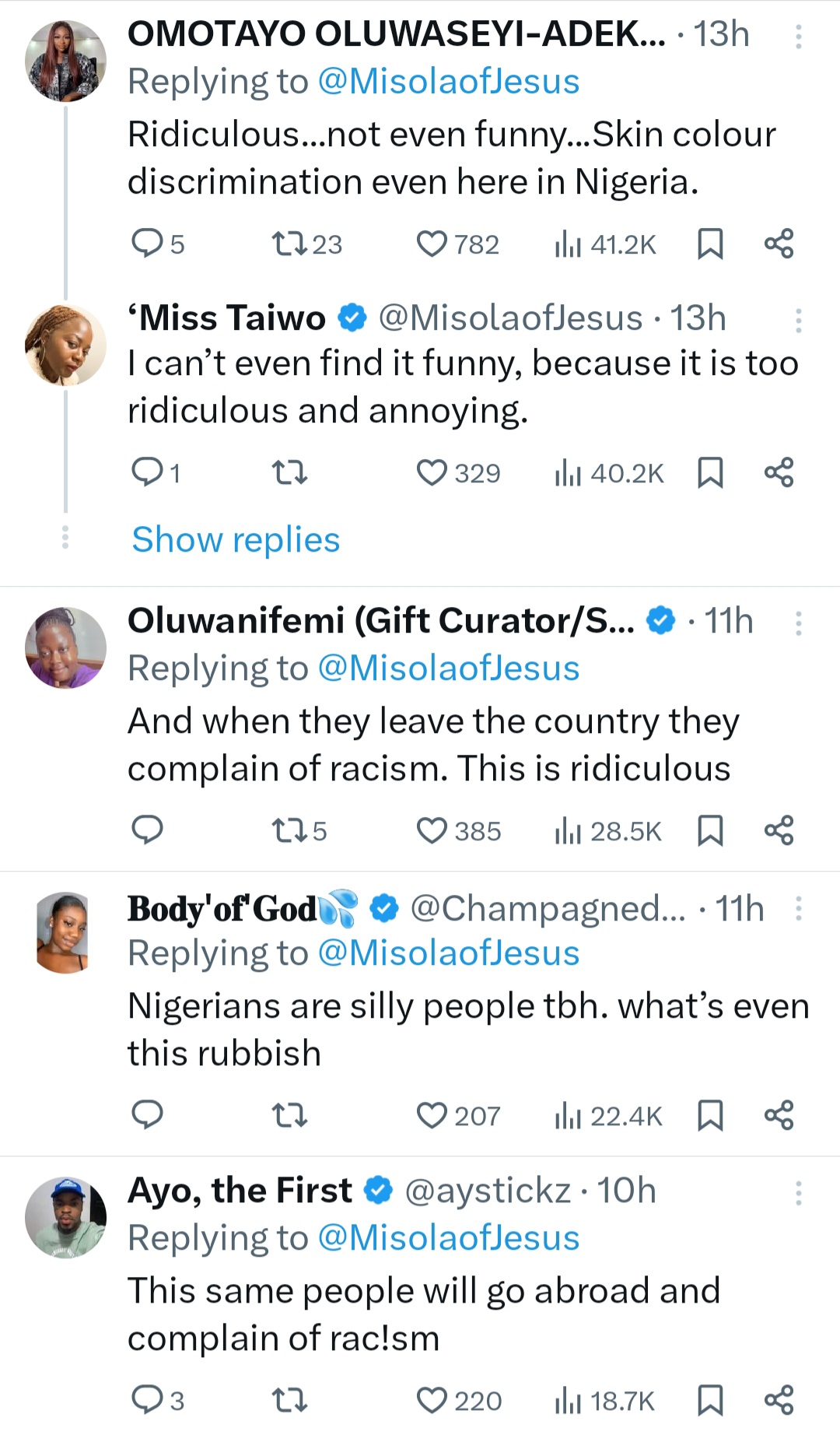Open Body of God's display name profile
Viewport: 840px width, 1435px height.
point(222,909)
